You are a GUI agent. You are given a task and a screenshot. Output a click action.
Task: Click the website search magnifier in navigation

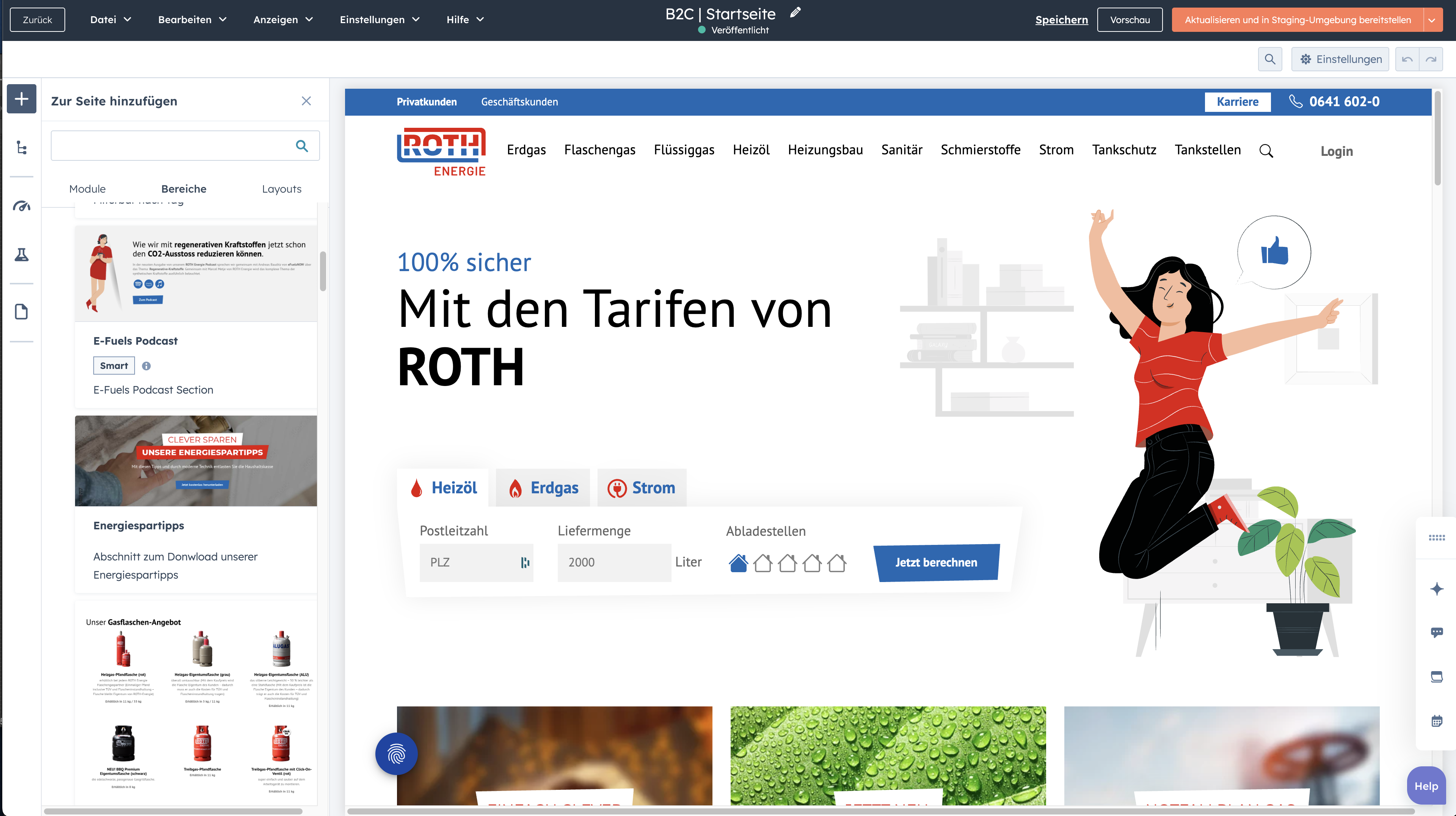pos(1266,150)
